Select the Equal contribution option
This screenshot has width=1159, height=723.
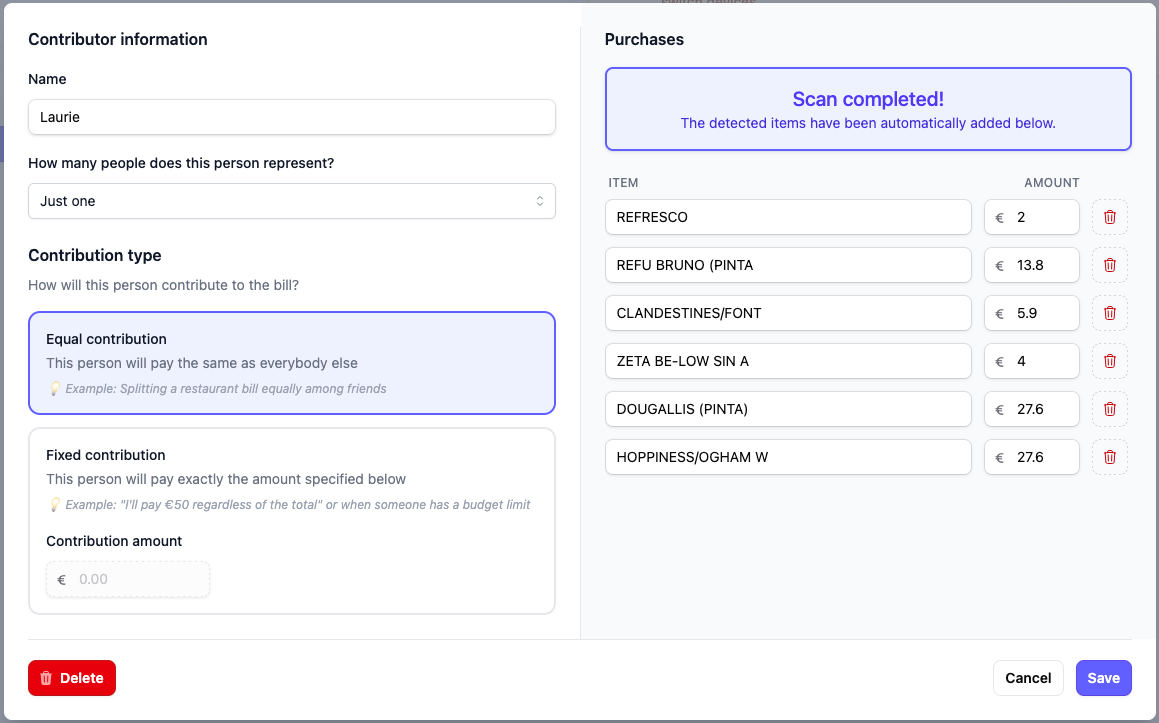292,363
